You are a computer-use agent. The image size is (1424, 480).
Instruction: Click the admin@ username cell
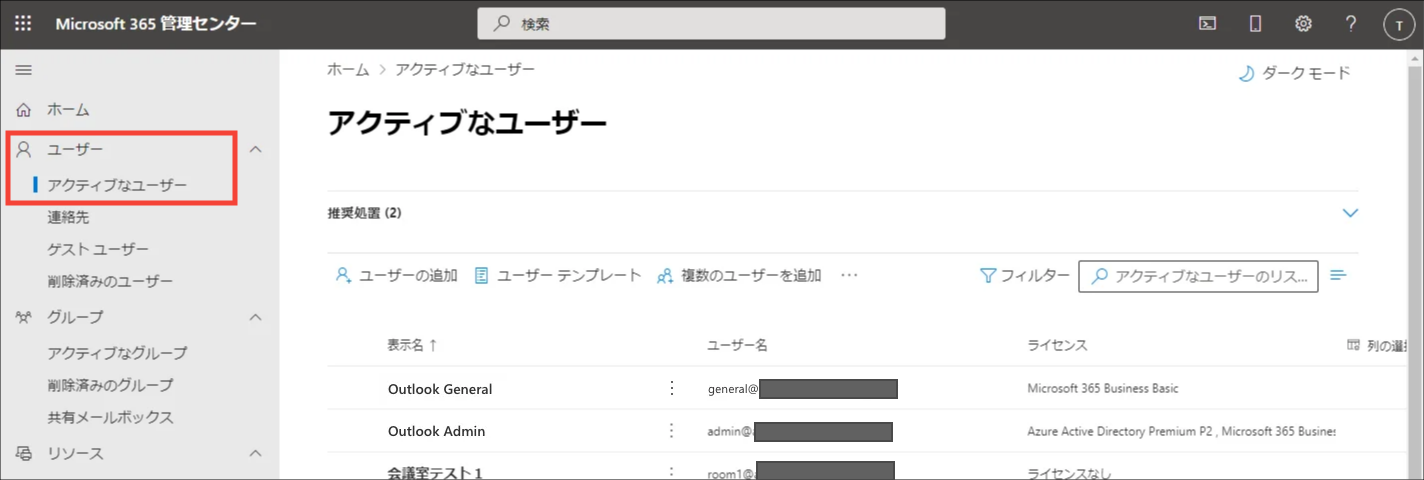800,431
